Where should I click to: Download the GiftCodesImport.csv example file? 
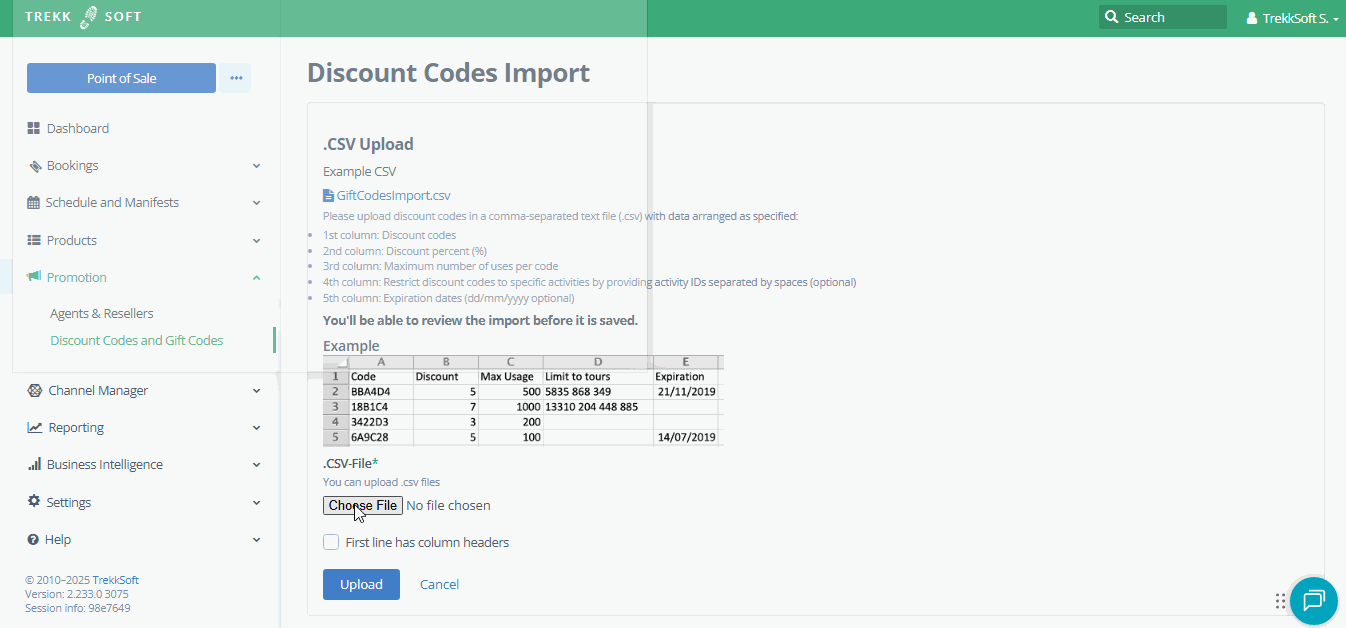[394, 195]
